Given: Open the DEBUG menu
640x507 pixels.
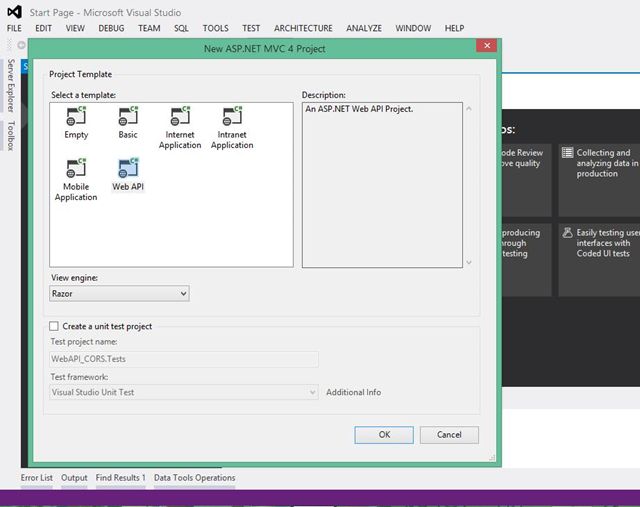Looking at the screenshot, I should click(111, 28).
